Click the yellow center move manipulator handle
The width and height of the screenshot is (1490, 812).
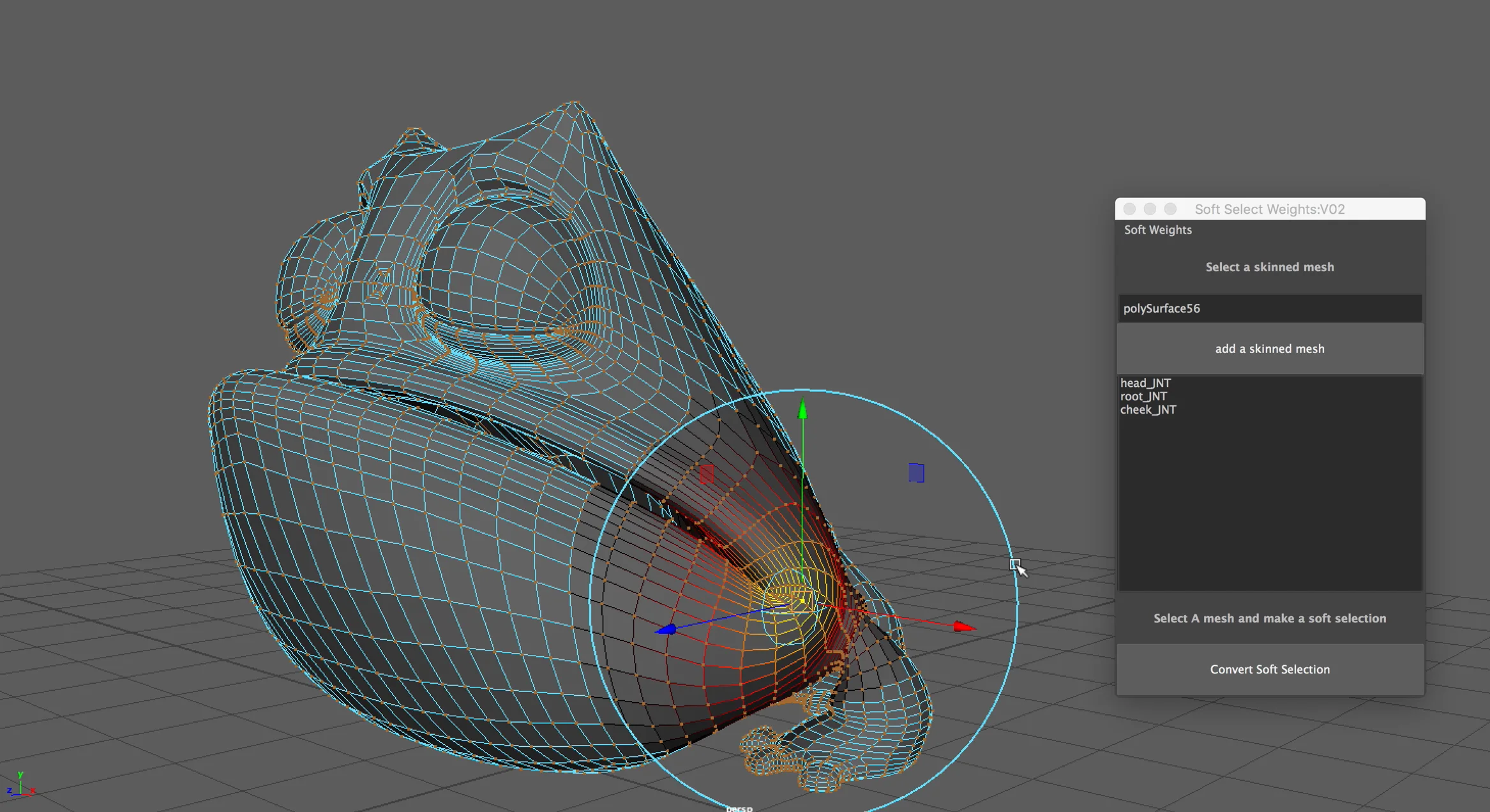click(802, 601)
